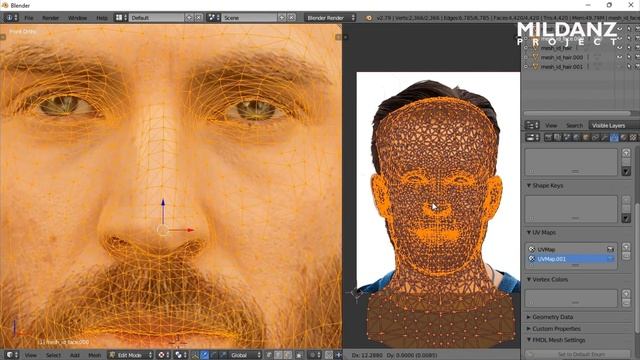The image size is (640, 360).
Task: Open the Edit Mode selector
Action: click(x=131, y=355)
